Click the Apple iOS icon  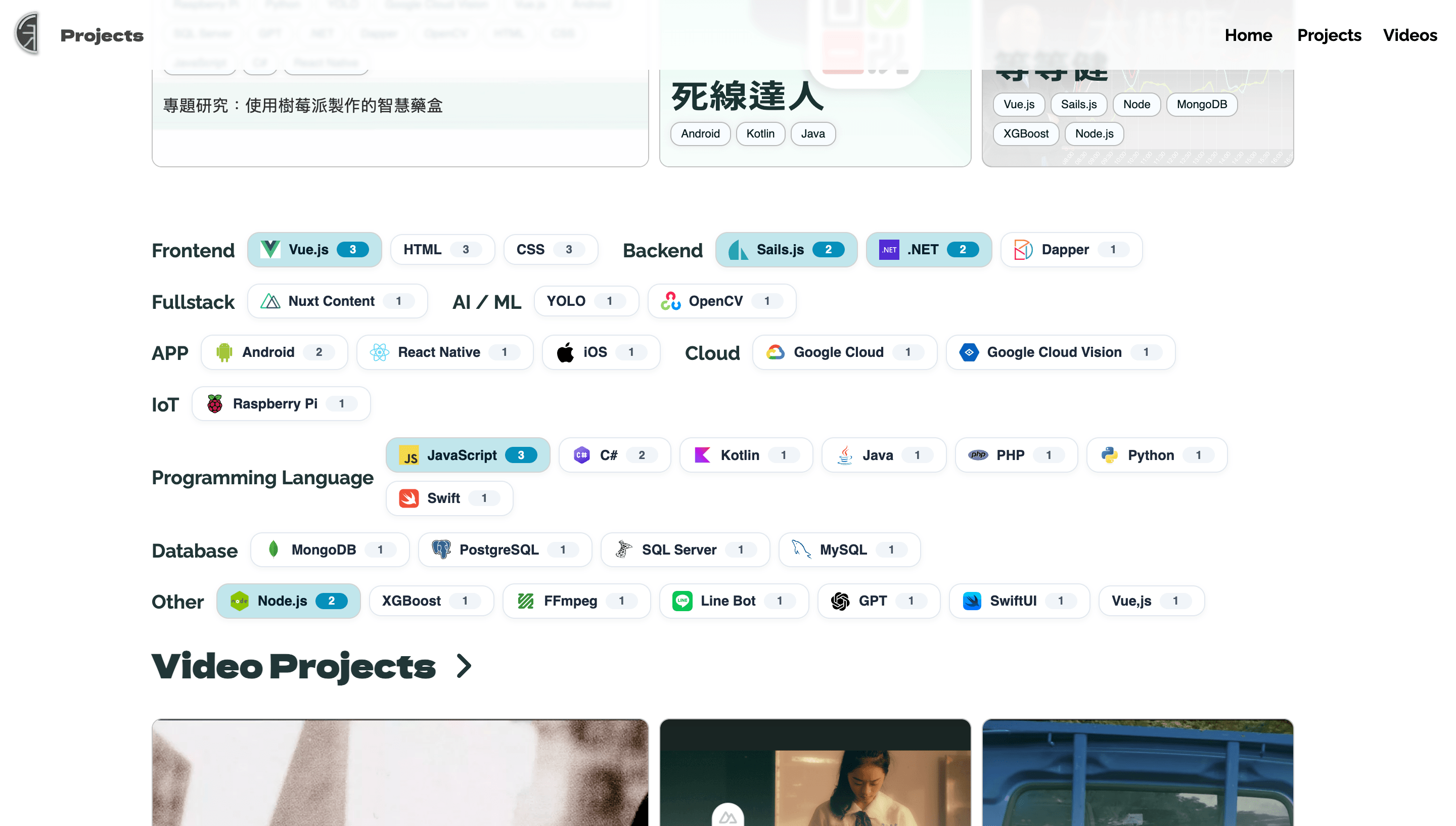click(565, 352)
